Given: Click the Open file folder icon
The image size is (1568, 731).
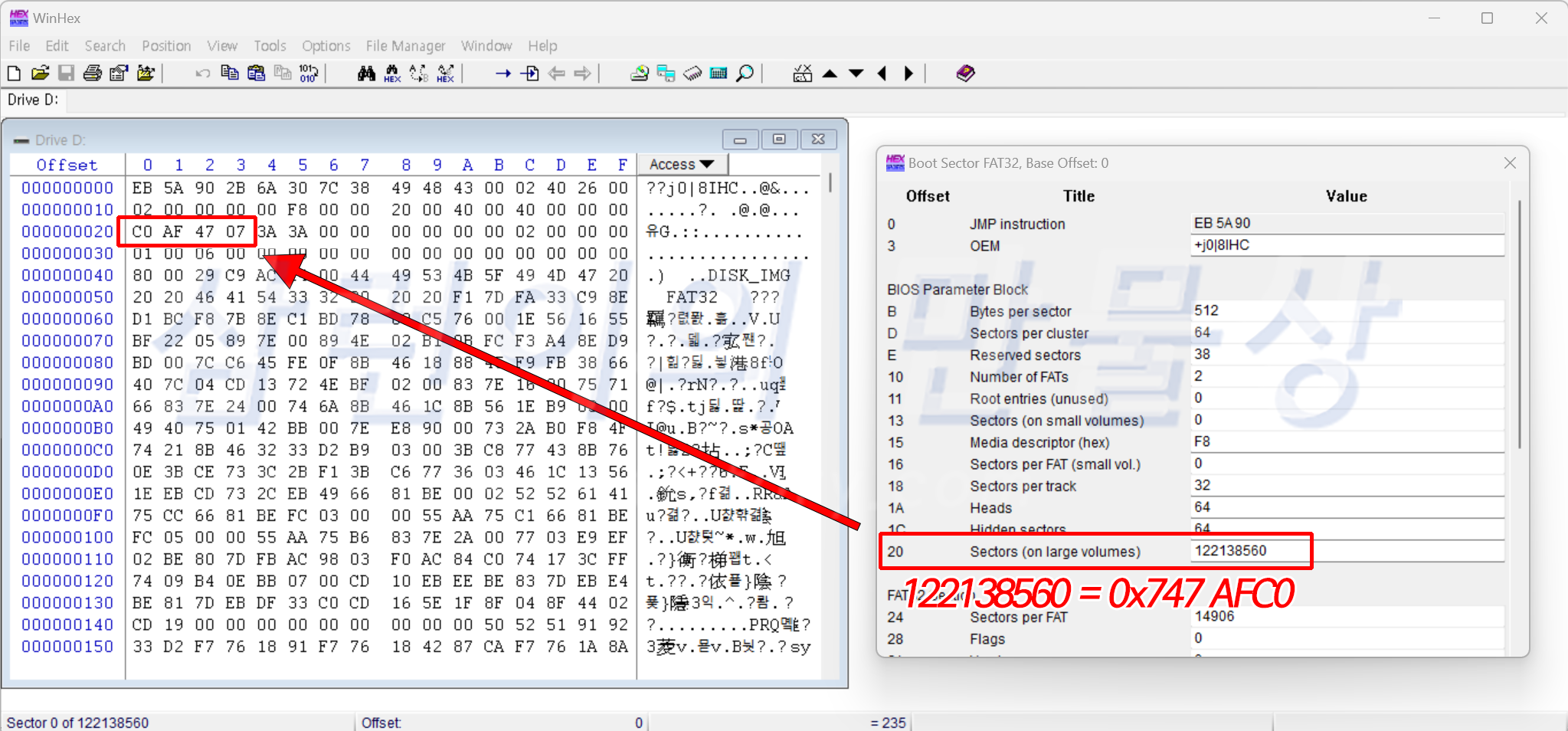Looking at the screenshot, I should point(40,74).
